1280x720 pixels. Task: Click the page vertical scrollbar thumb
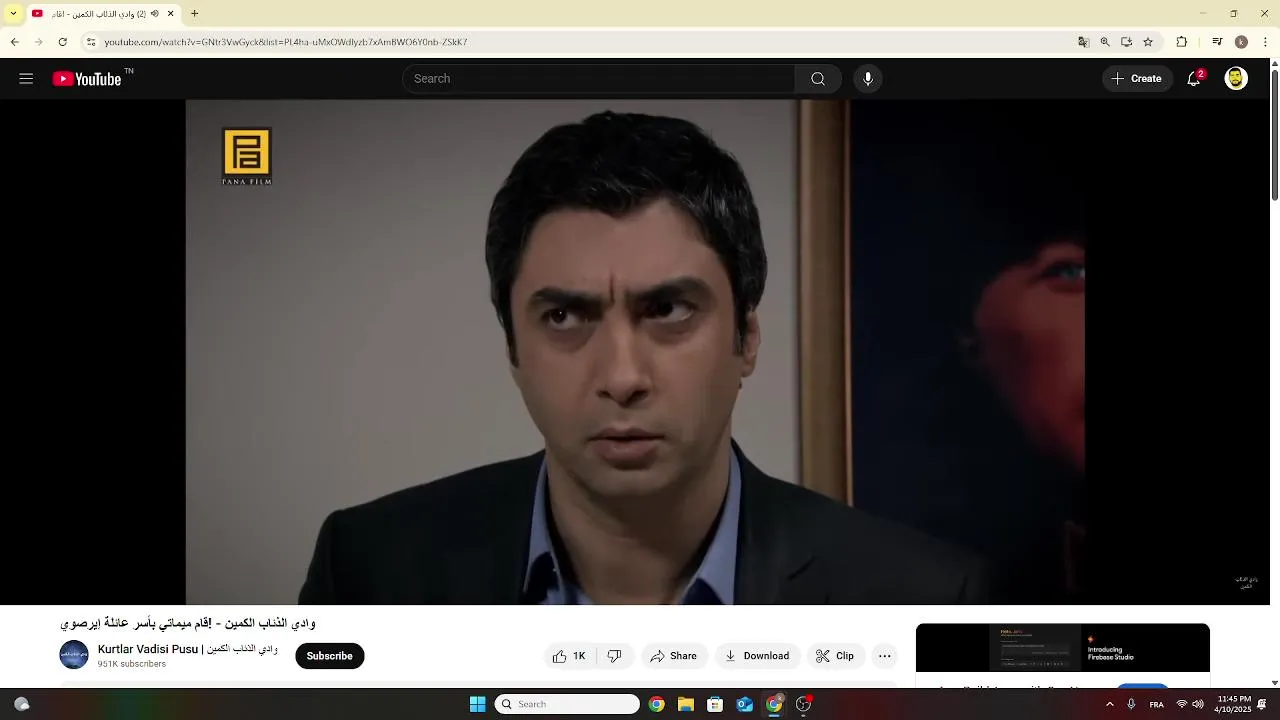(x=1274, y=135)
